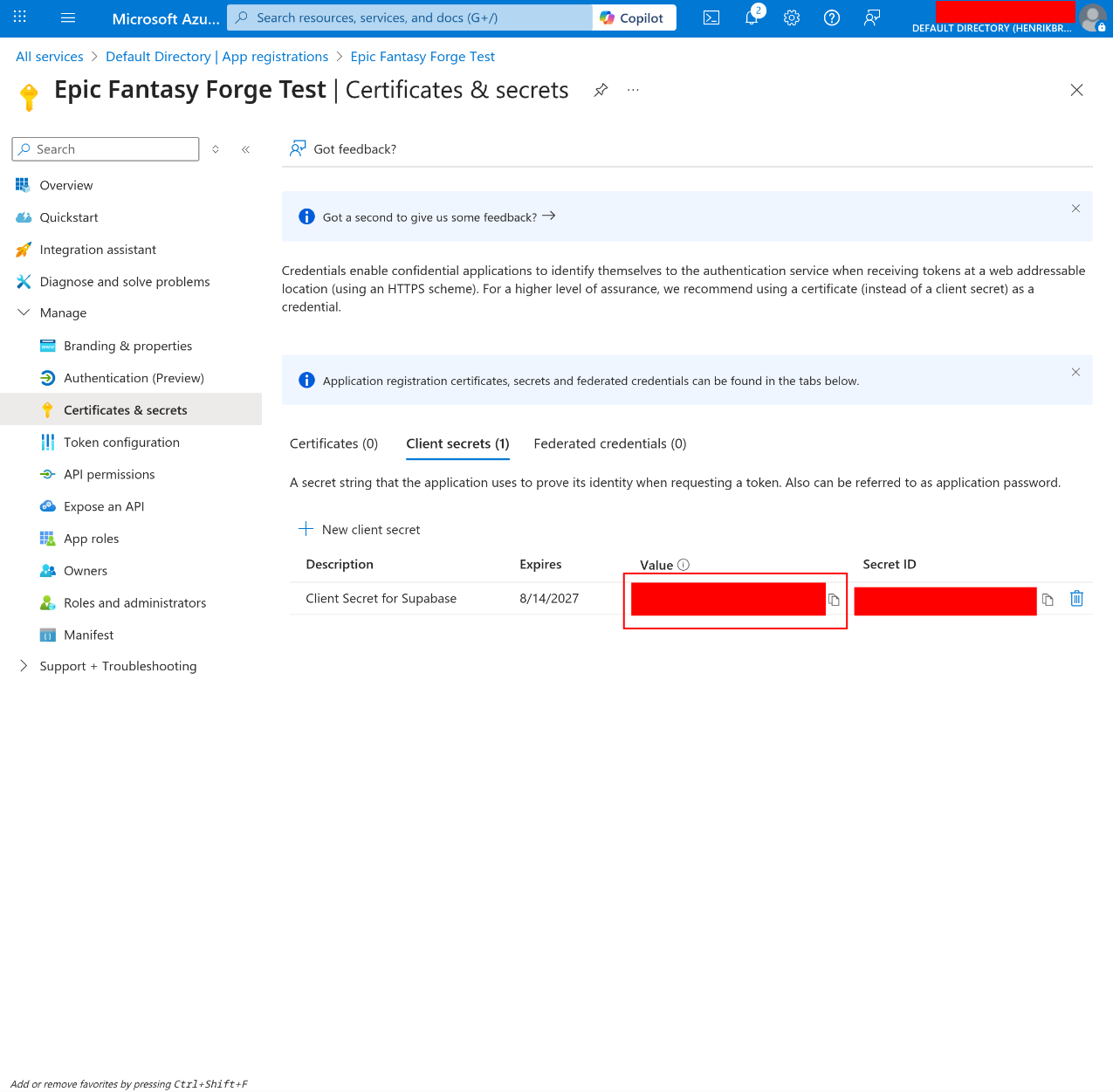This screenshot has height=1092, width=1113.
Task: Collapse the Manage section chevron
Action: (22, 312)
